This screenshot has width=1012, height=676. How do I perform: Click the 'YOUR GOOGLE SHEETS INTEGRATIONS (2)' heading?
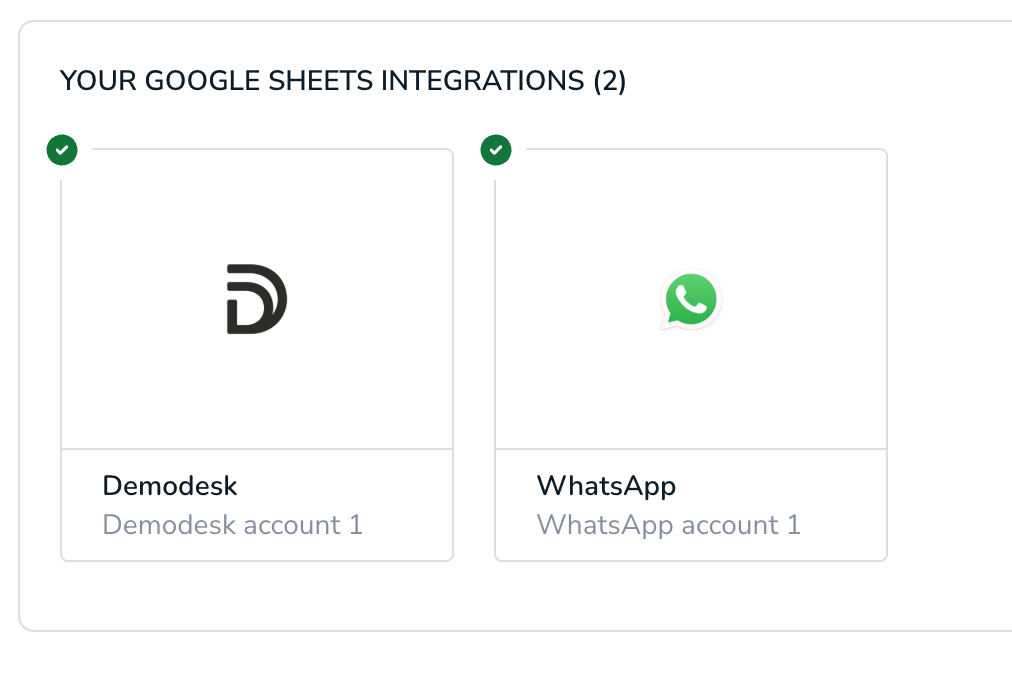[344, 81]
